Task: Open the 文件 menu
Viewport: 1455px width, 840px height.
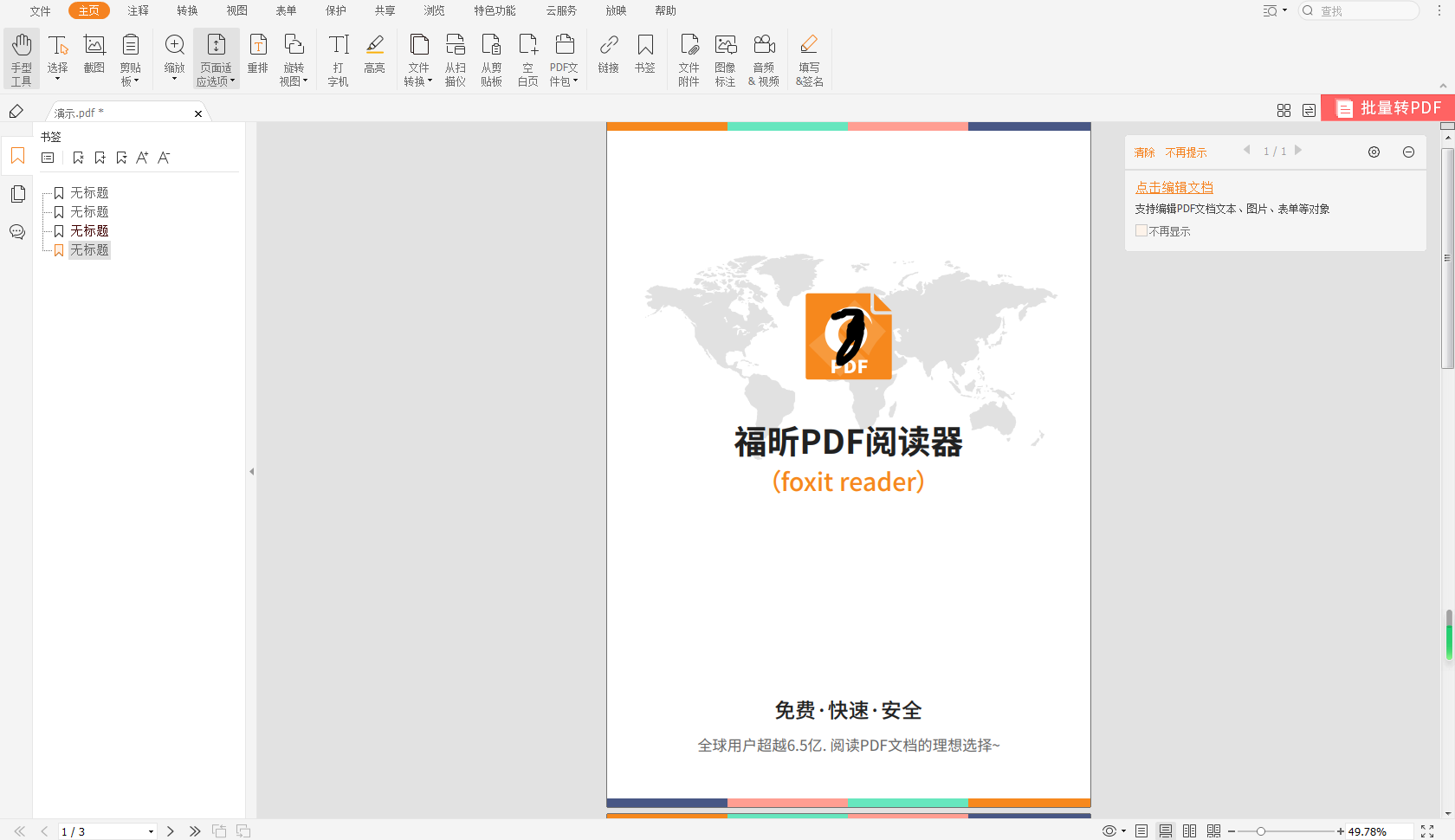Action: [x=40, y=11]
